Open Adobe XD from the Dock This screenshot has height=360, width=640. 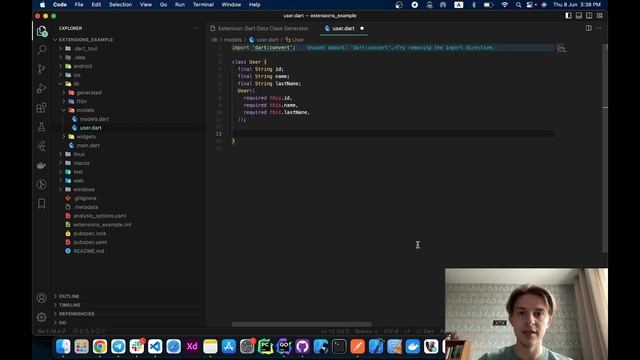192,347
